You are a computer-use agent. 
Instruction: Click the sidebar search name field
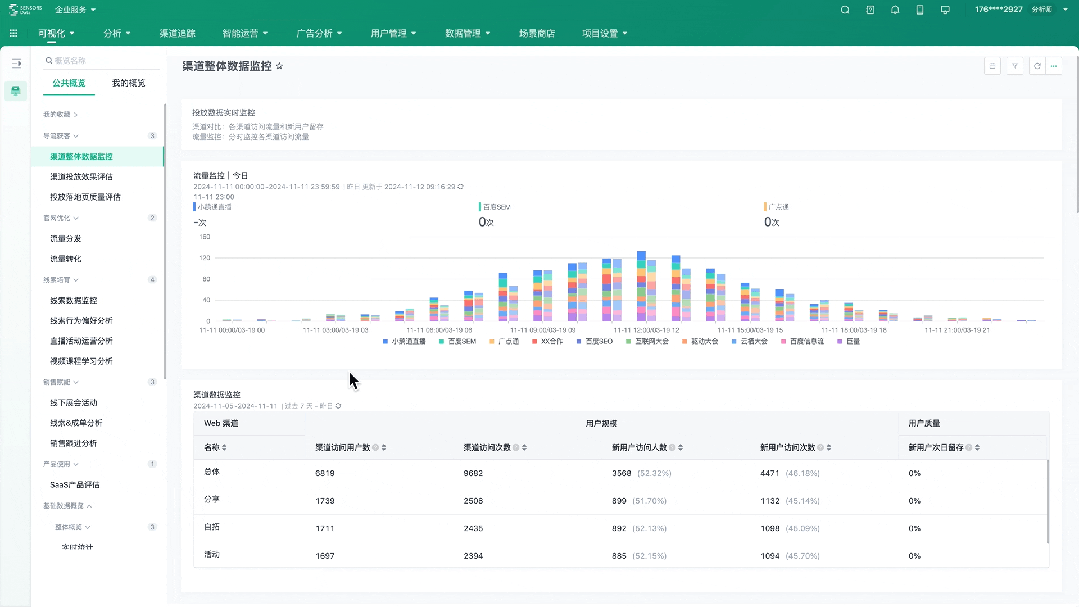point(102,61)
